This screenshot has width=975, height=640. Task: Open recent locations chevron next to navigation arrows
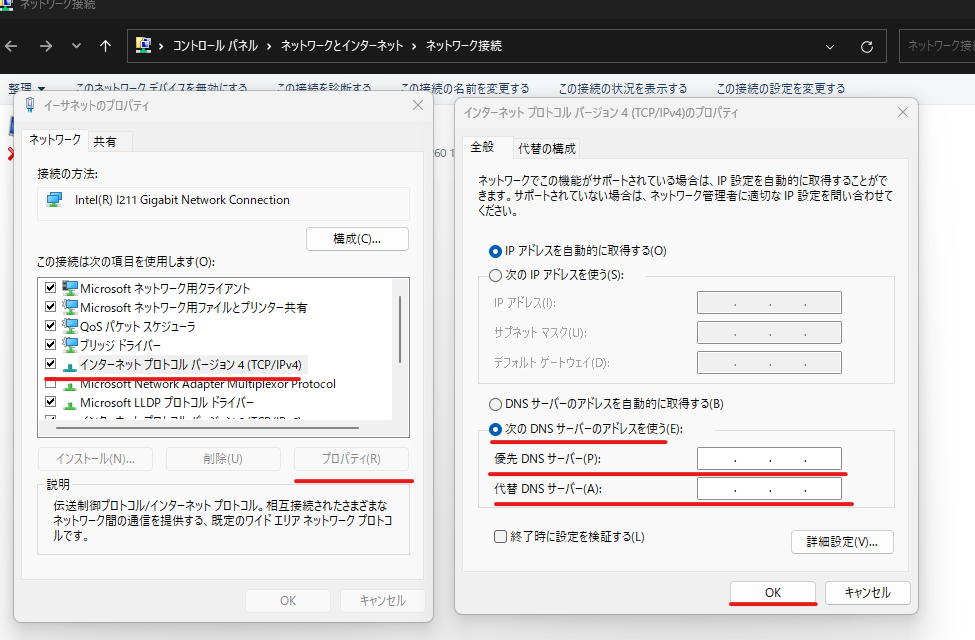(x=76, y=46)
